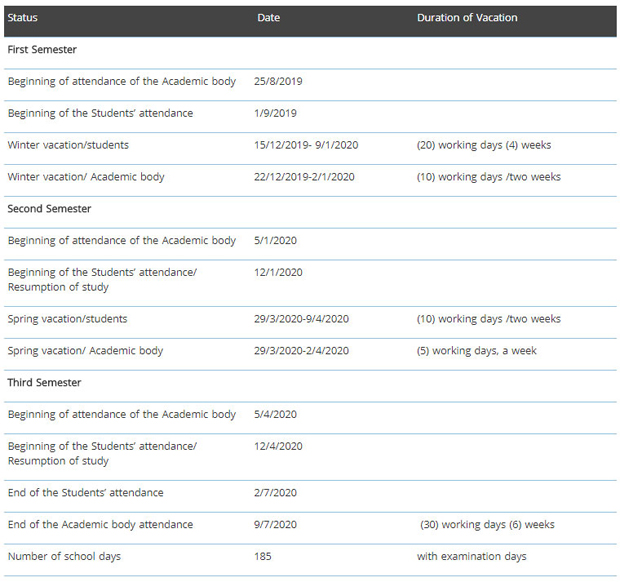Select the Duration of Vacation column header
The height and width of the screenshot is (582, 620).
(467, 18)
